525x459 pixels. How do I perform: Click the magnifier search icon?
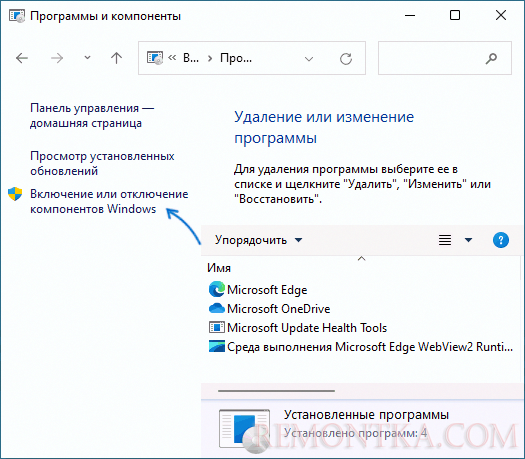[491, 59]
